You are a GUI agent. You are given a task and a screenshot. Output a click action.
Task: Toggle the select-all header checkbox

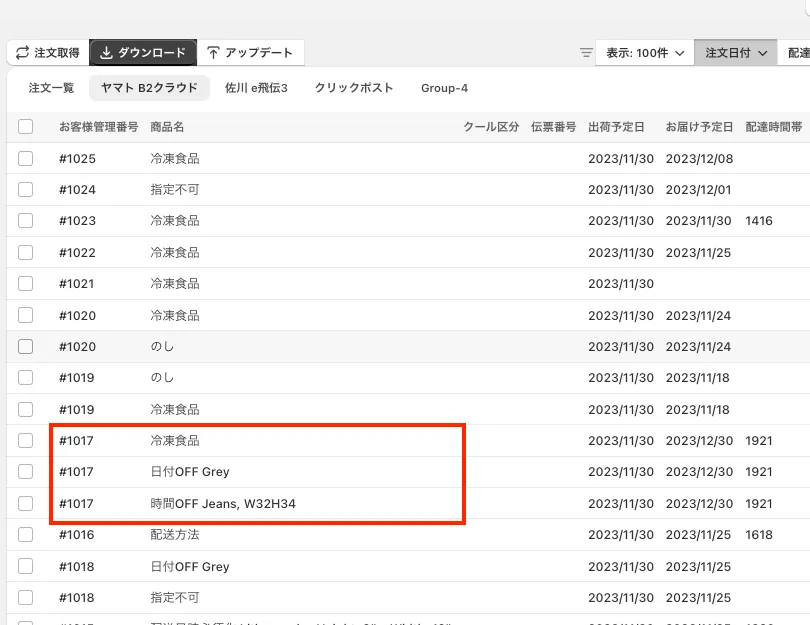point(26,127)
